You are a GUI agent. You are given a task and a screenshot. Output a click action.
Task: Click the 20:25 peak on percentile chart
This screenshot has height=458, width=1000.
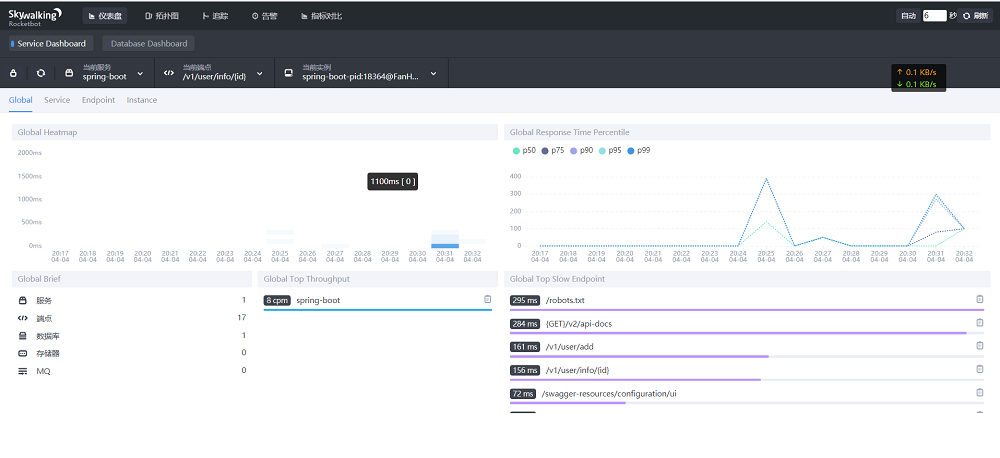(x=766, y=179)
